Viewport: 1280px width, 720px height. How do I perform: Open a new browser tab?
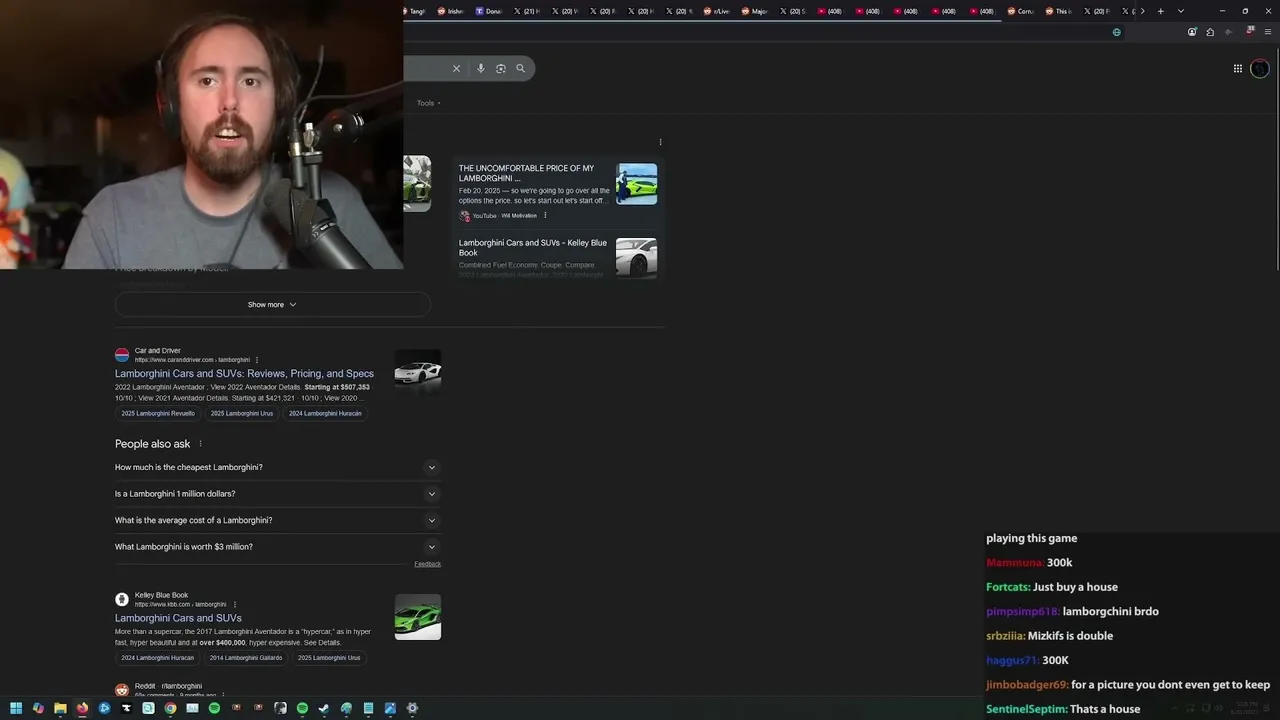tap(1160, 11)
